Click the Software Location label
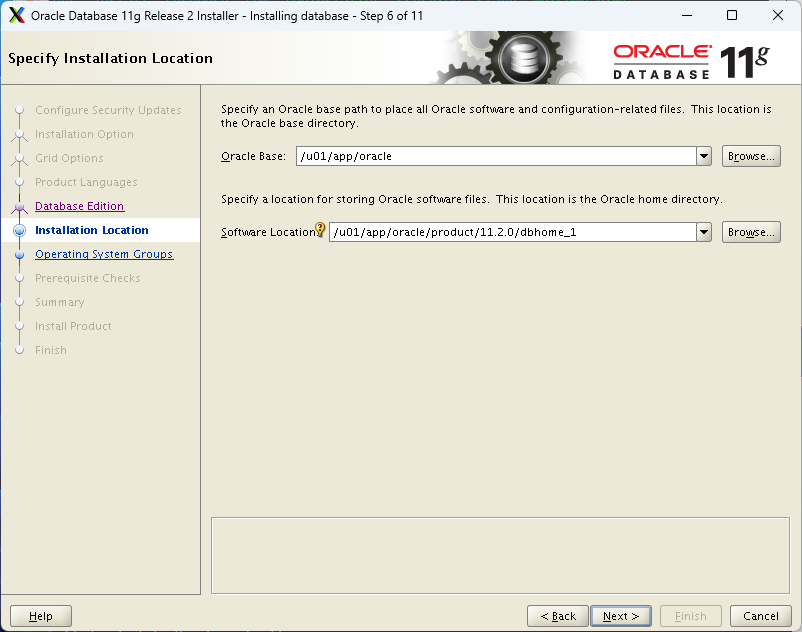This screenshot has width=802, height=632. pos(269,232)
